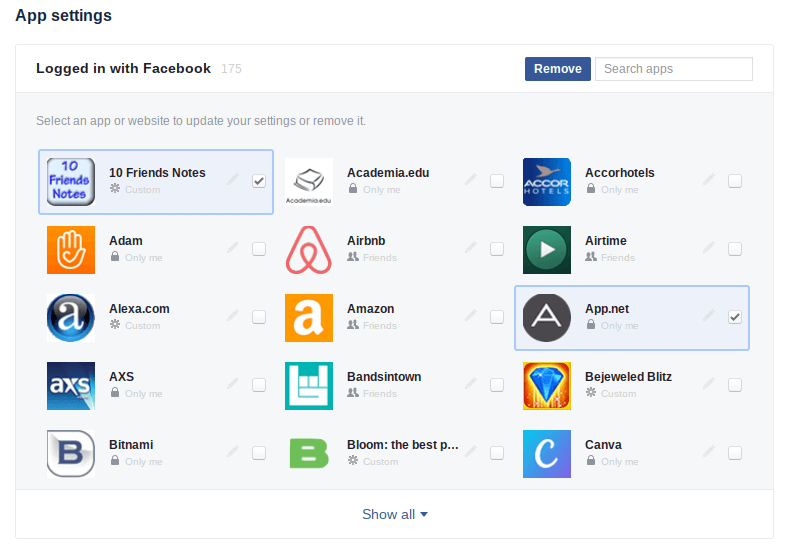Image resolution: width=785 pixels, height=557 pixels.
Task: Click the Canva app icon
Action: [547, 454]
